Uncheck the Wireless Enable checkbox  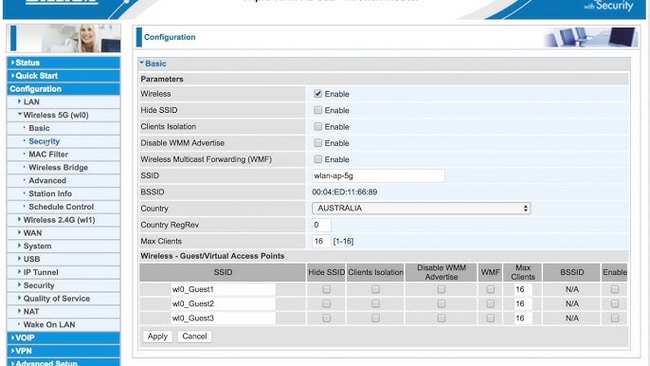tap(318, 94)
